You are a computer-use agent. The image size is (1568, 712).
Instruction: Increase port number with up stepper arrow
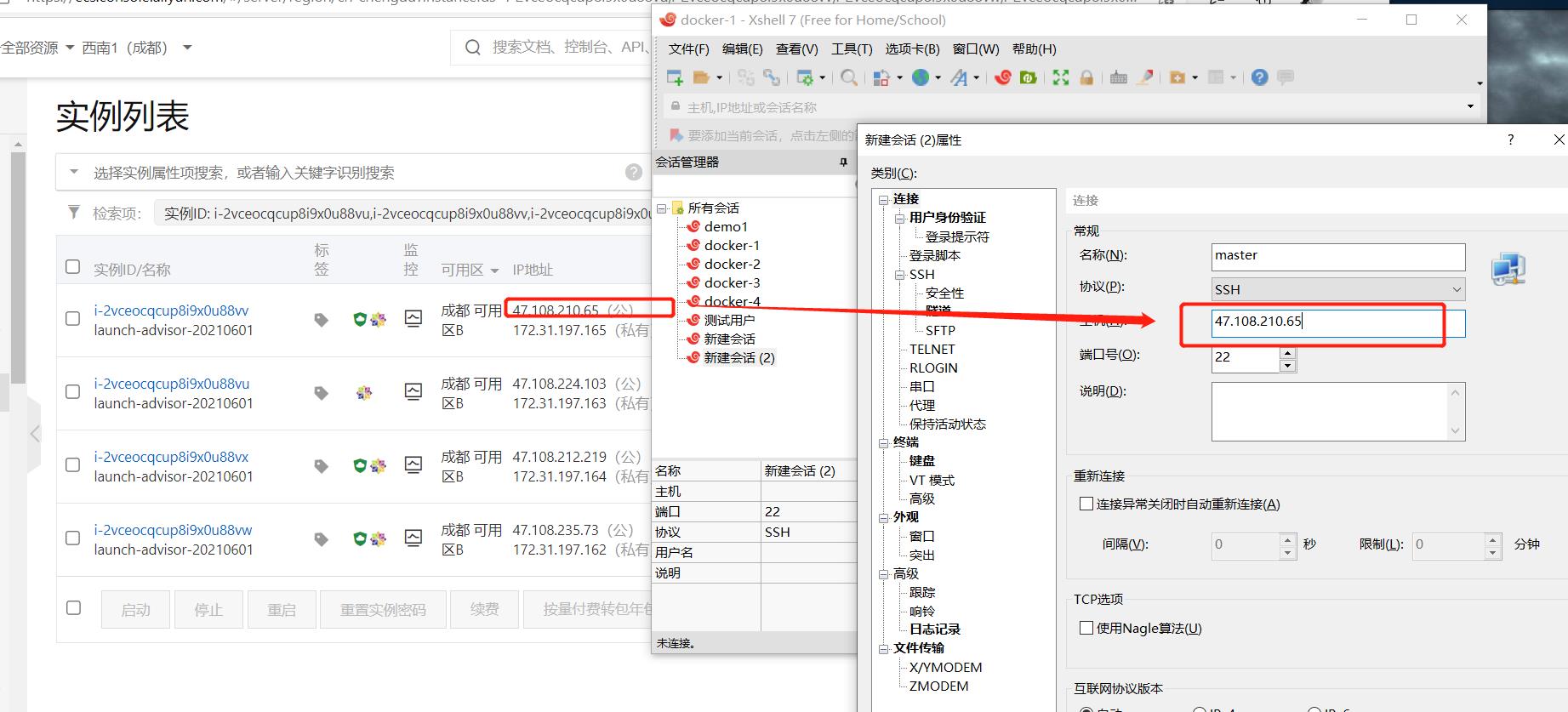point(1288,352)
